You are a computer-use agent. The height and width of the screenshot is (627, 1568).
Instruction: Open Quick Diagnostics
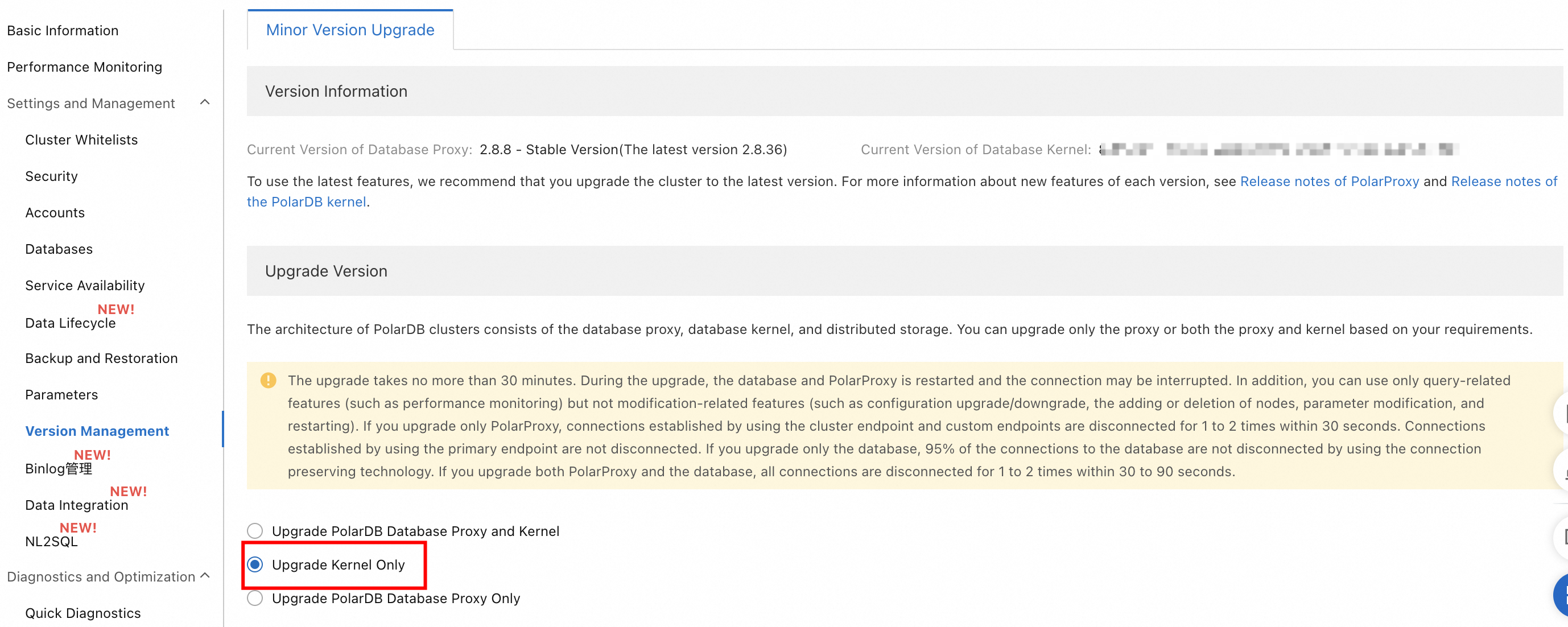(x=83, y=613)
